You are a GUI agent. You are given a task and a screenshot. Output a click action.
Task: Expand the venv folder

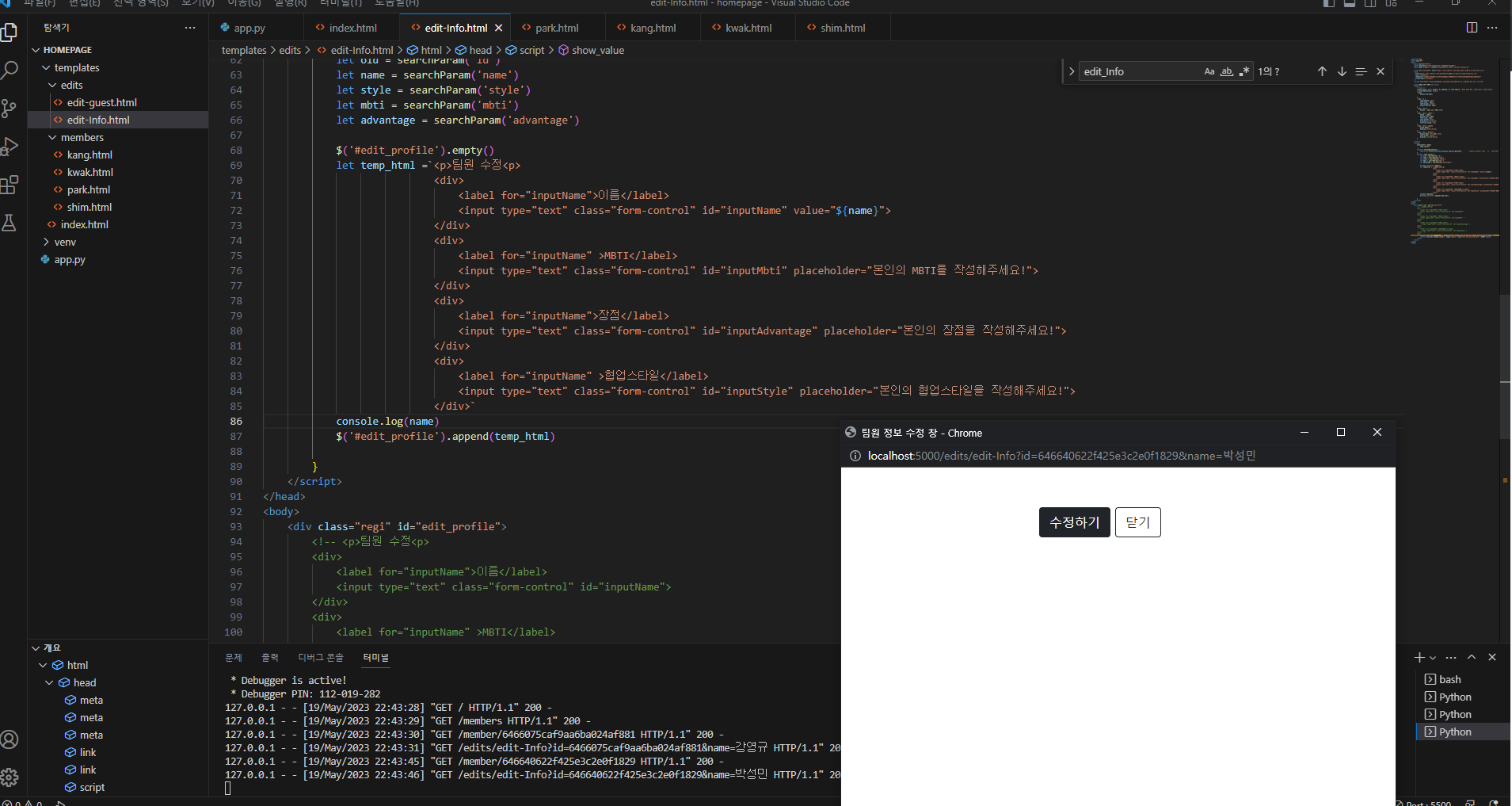(x=46, y=242)
